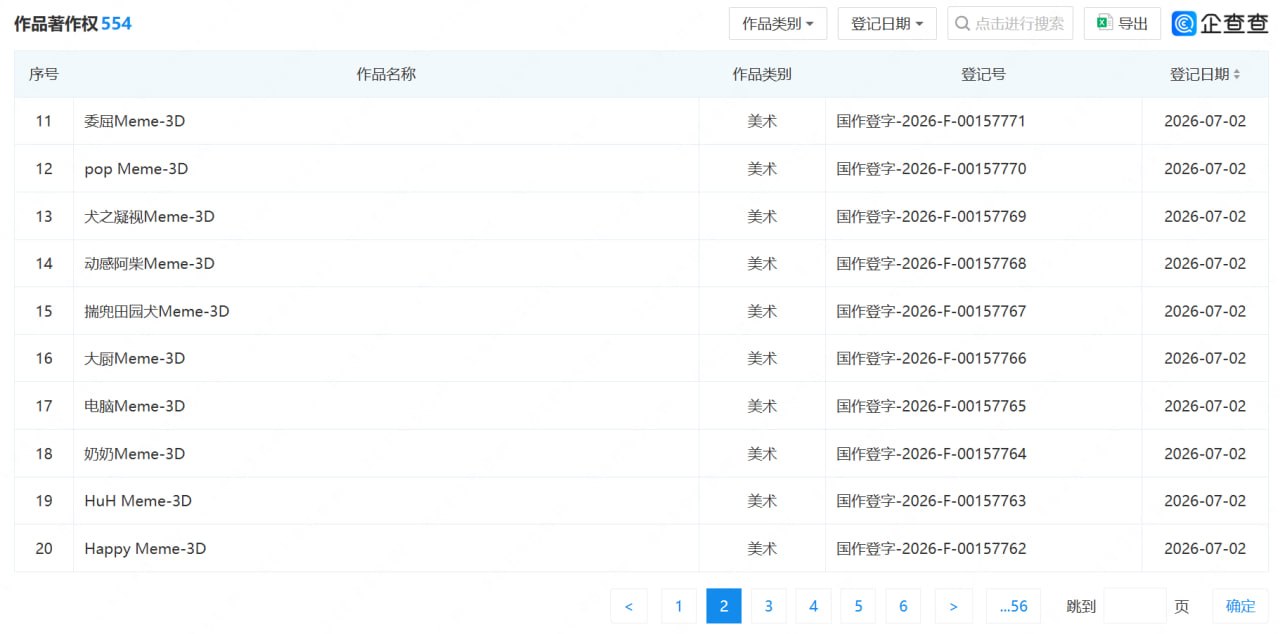Click the Excel export icon
This screenshot has width=1280, height=634.
coord(1104,23)
